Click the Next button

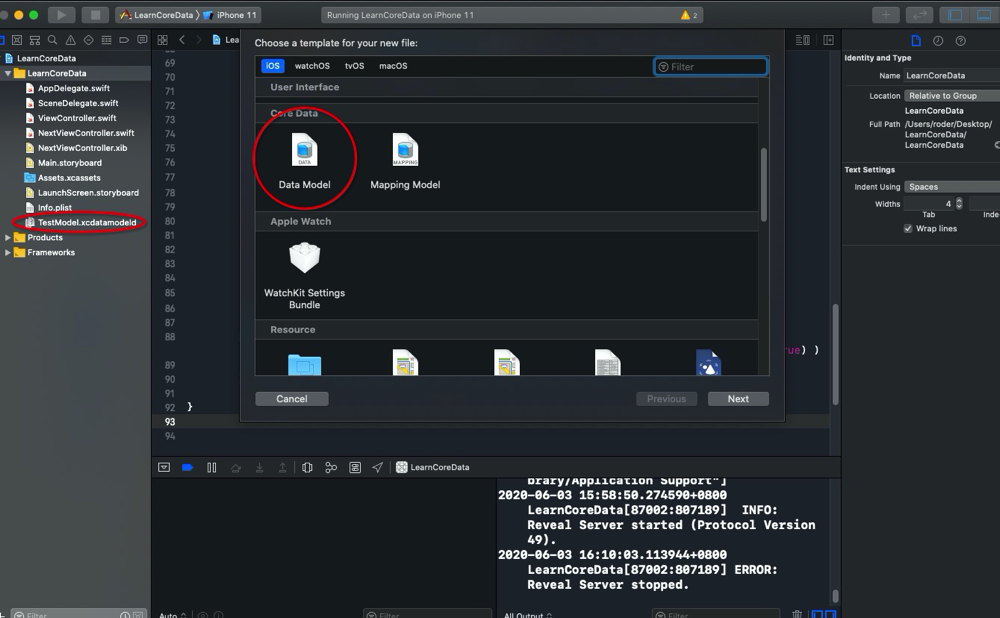[738, 399]
